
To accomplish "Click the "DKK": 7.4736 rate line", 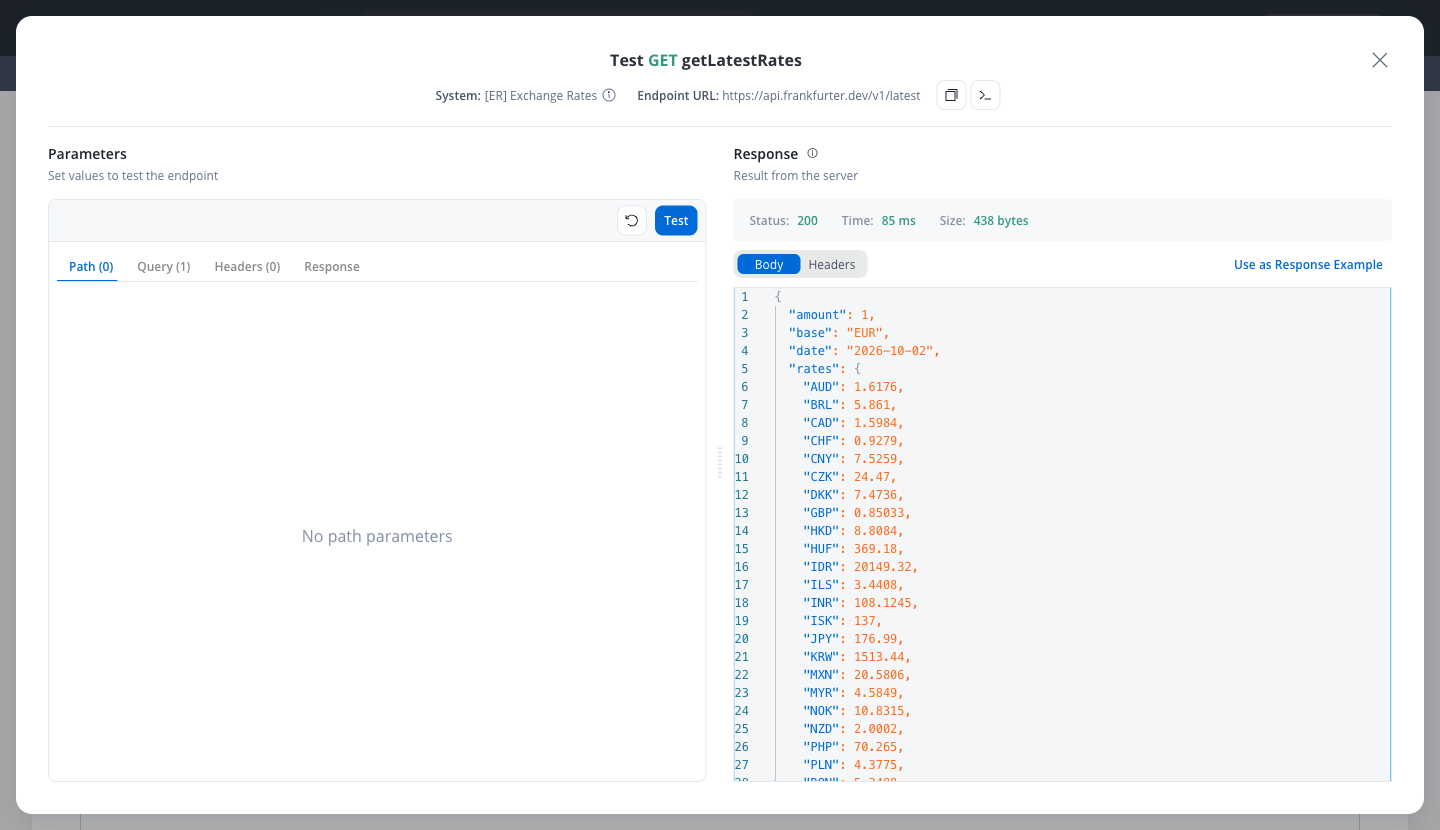I will pos(853,495).
